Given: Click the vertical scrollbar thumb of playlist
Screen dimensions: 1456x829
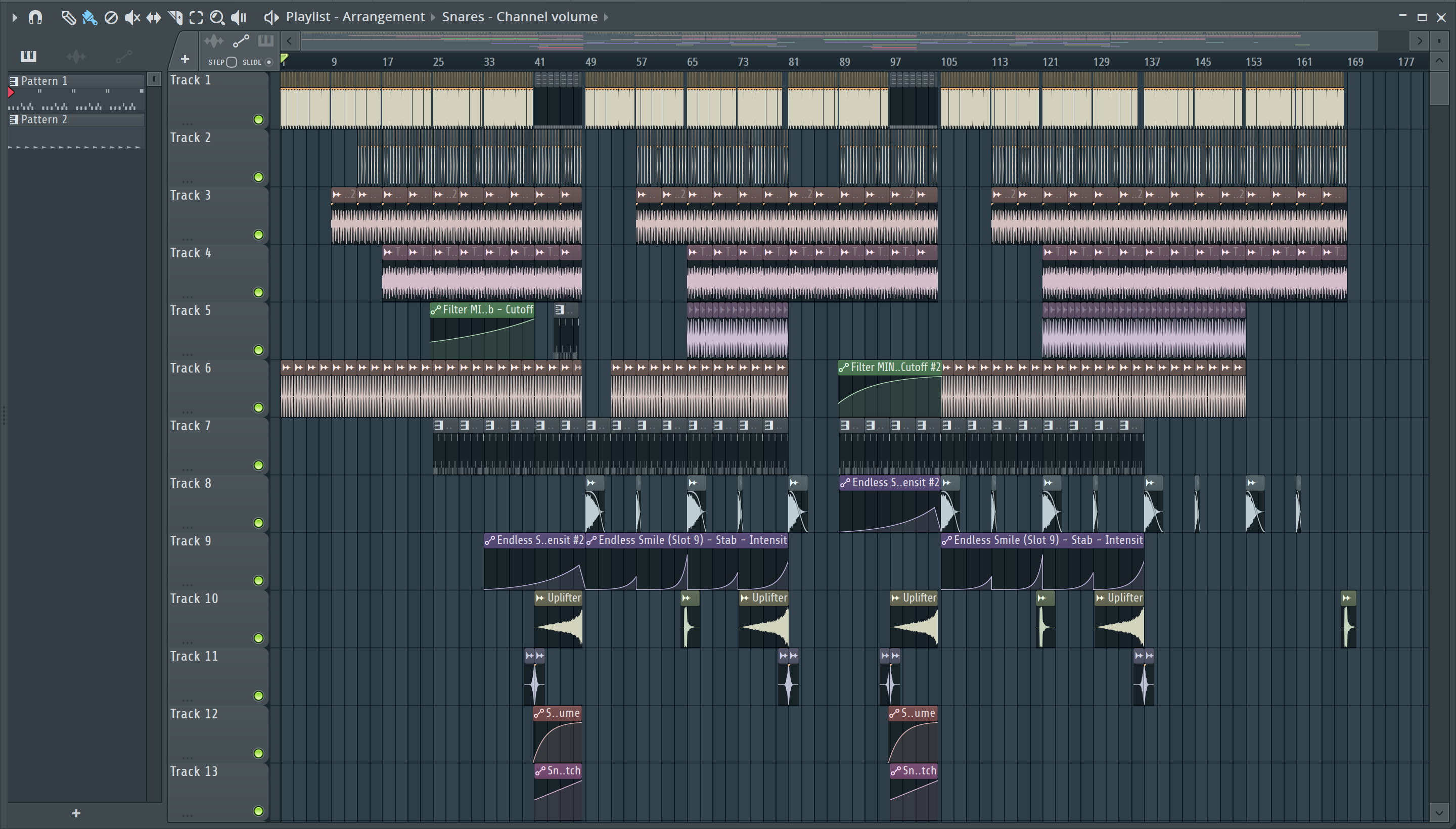Looking at the screenshot, I should (x=1439, y=87).
